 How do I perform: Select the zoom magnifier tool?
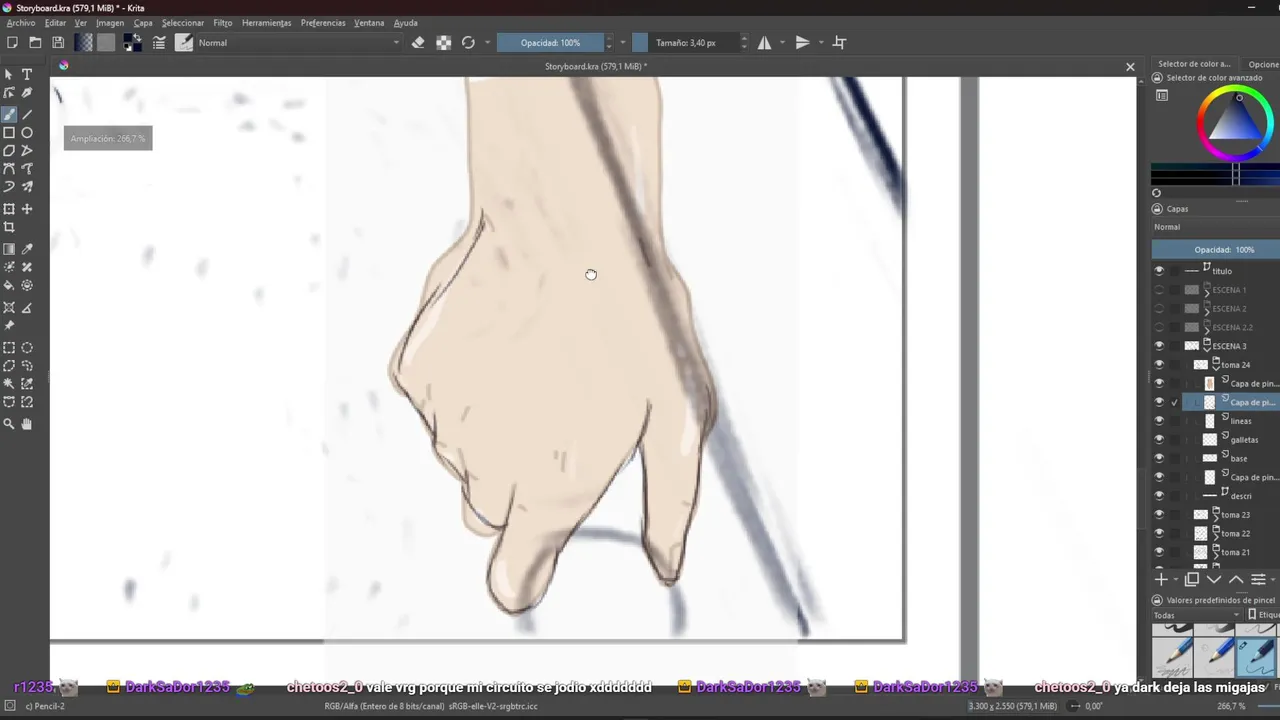[9, 424]
